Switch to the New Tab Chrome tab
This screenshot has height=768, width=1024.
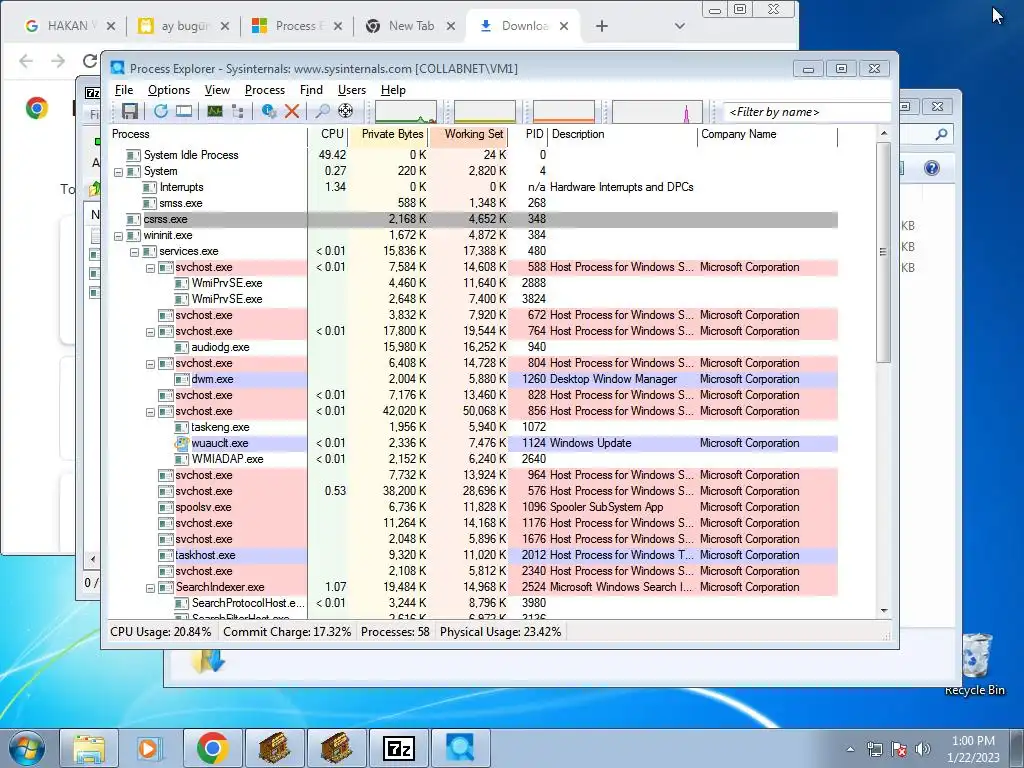click(410, 26)
